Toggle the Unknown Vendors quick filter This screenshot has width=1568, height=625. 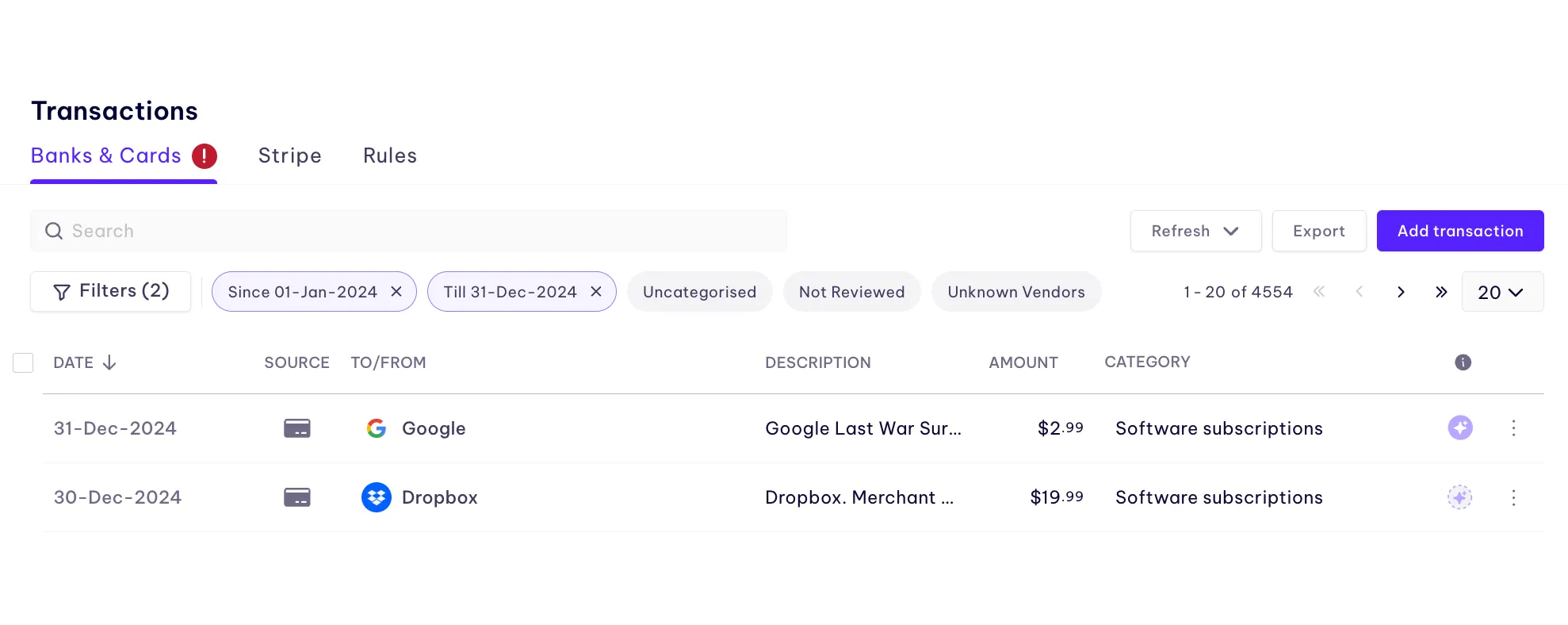[x=1015, y=292]
